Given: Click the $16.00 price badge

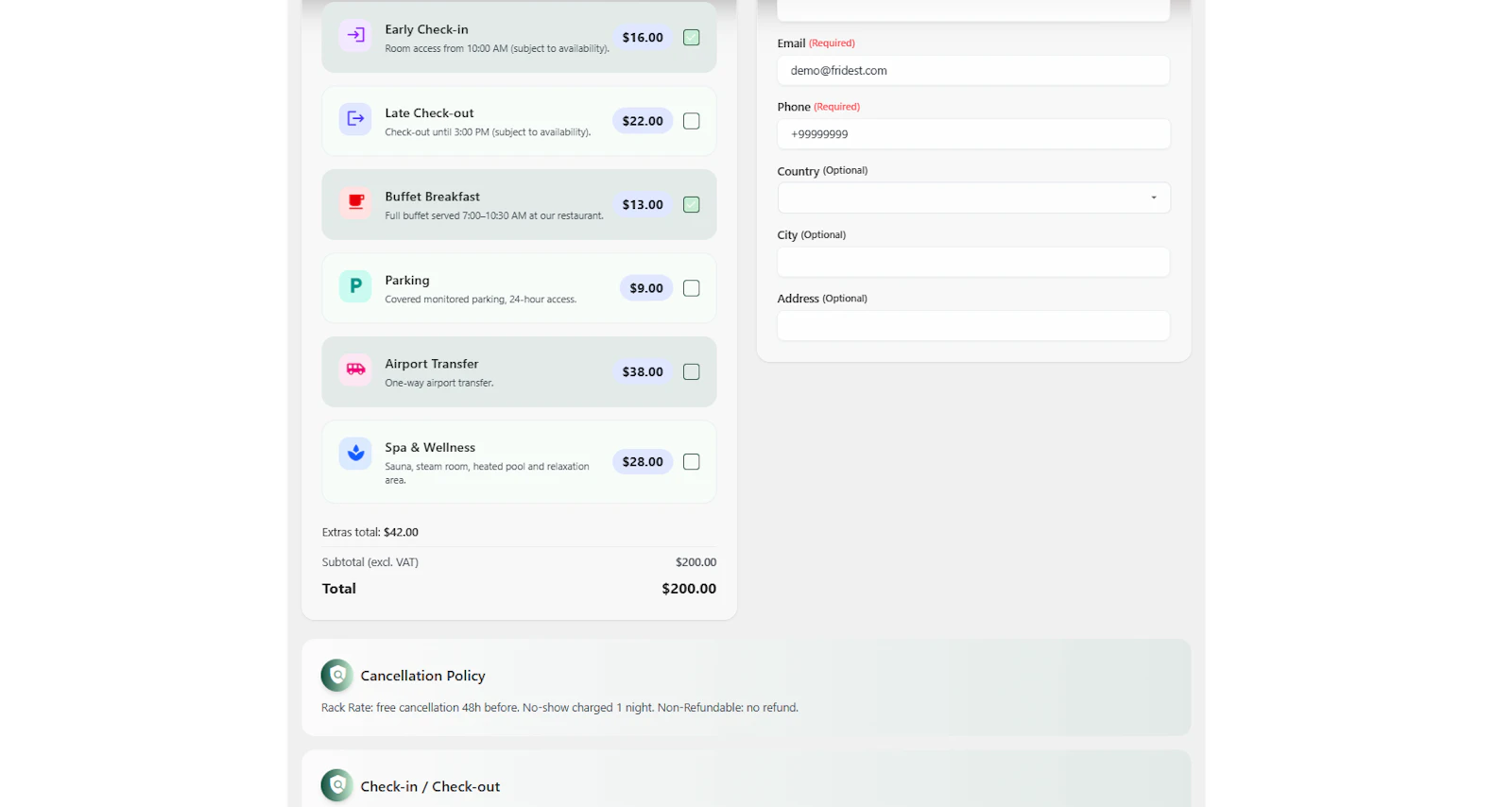Looking at the screenshot, I should coord(643,38).
